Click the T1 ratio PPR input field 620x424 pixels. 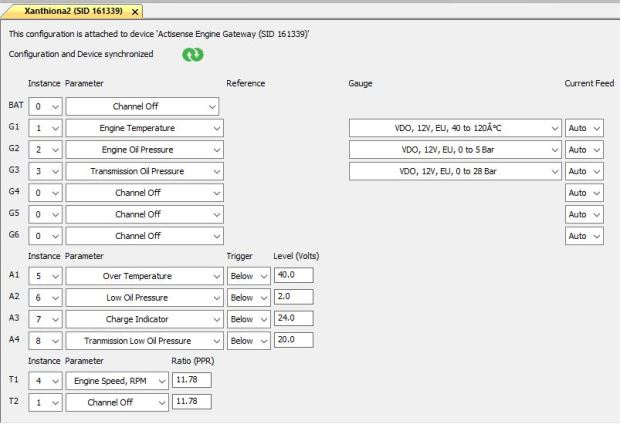(191, 380)
